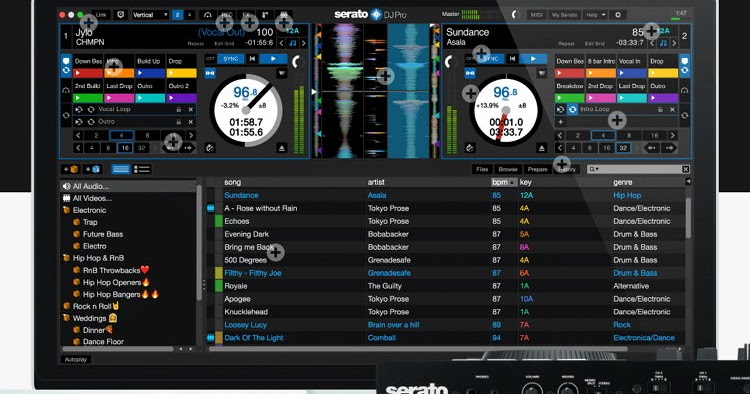Eject the track from deck 1
Viewport: 750px width, 394px height.
[282, 148]
